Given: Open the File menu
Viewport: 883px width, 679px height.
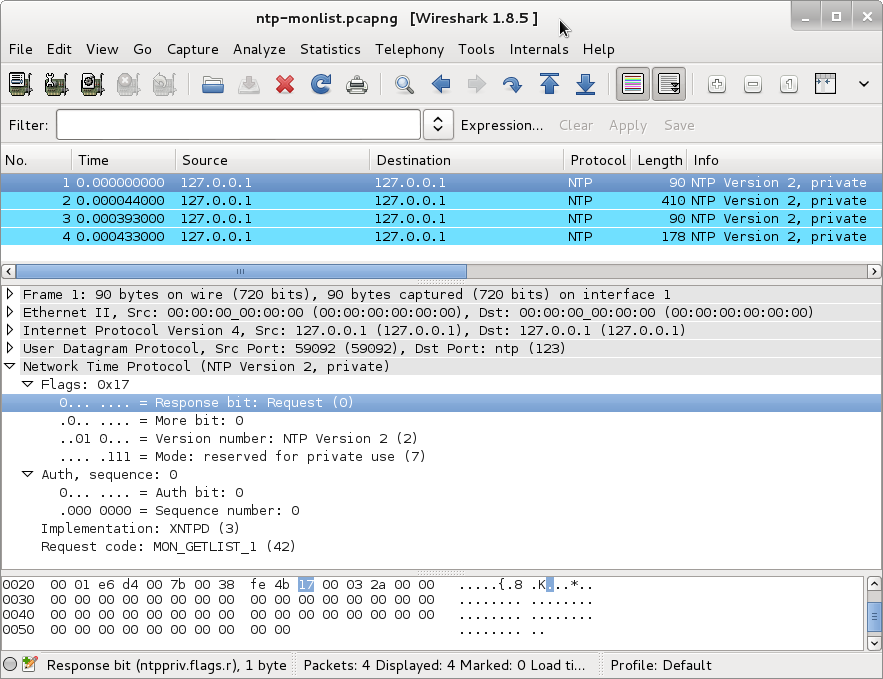Looking at the screenshot, I should pos(20,50).
